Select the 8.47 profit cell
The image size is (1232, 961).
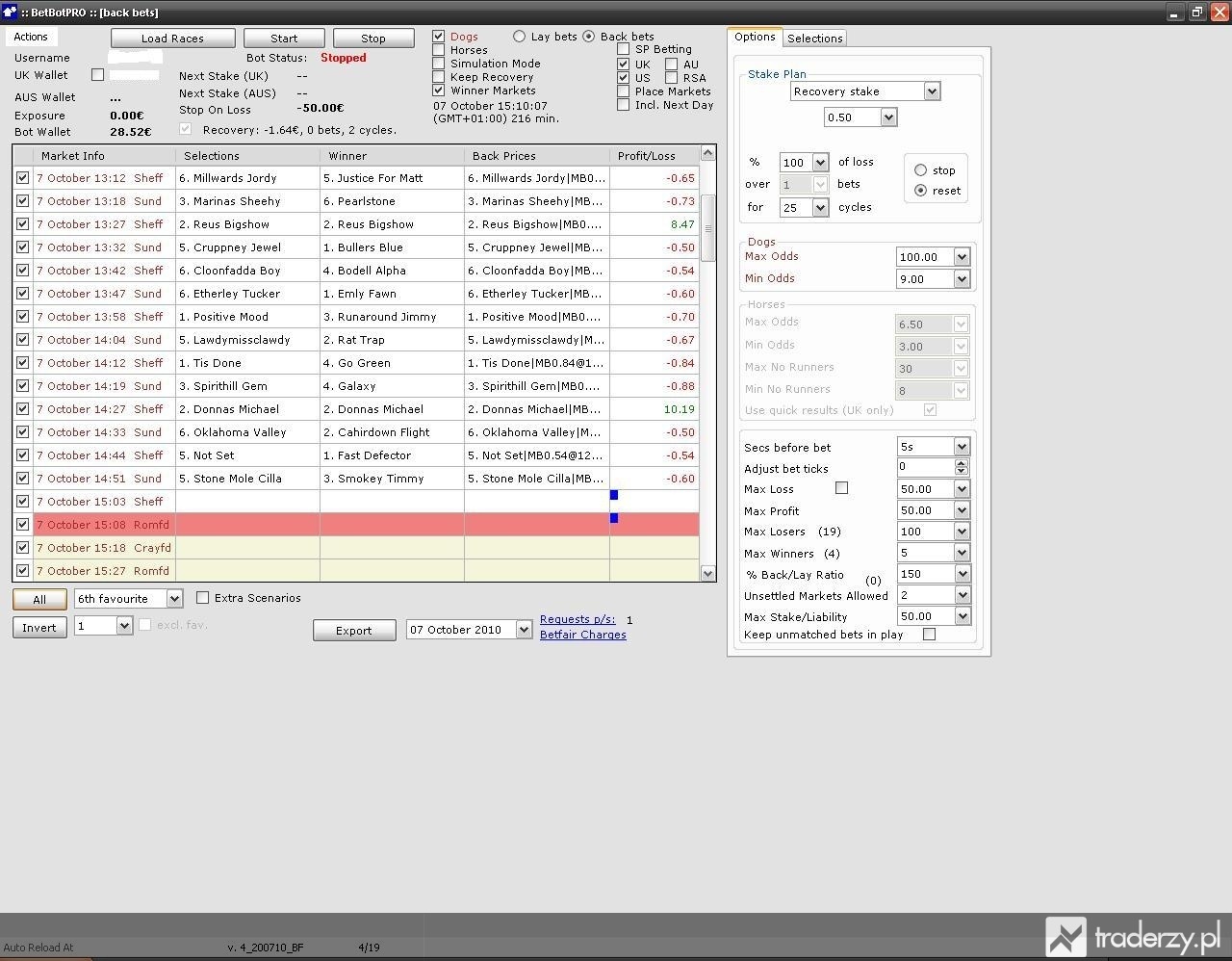click(x=654, y=223)
